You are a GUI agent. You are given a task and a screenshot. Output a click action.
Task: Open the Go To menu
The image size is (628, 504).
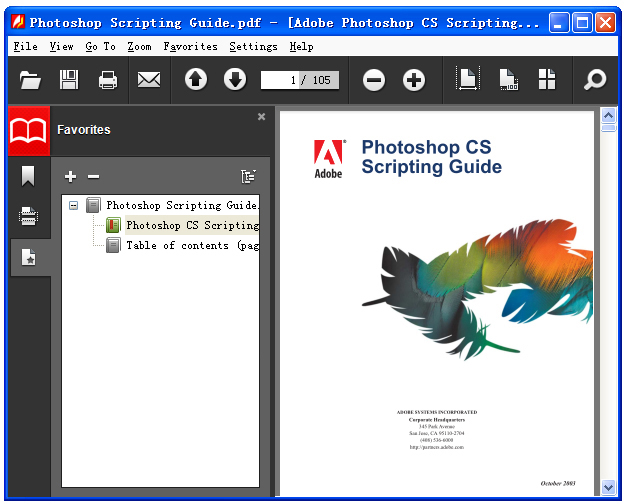tap(101, 46)
